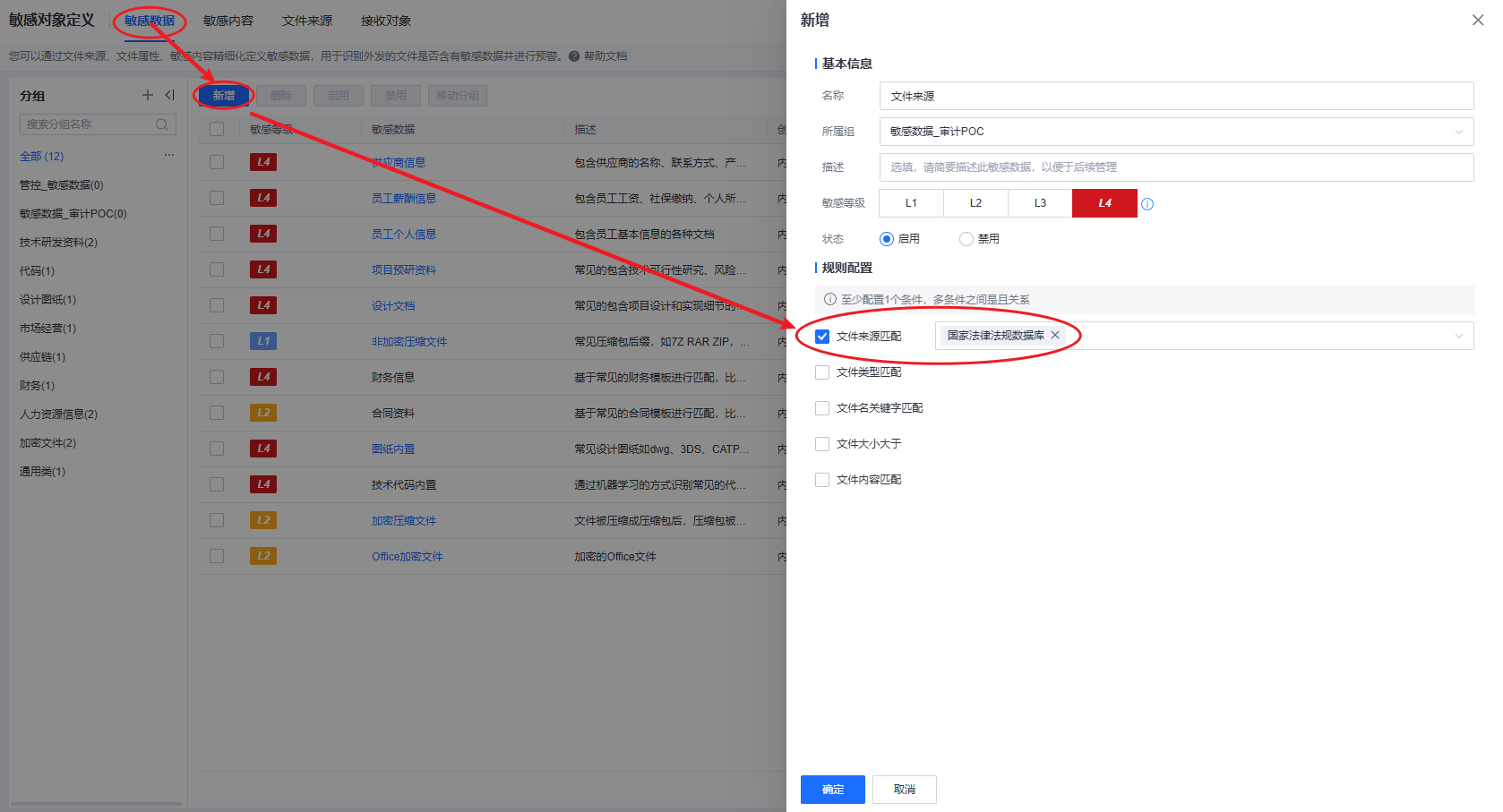Click search icon in group search box
The height and width of the screenshot is (812, 1503).
coord(162,124)
